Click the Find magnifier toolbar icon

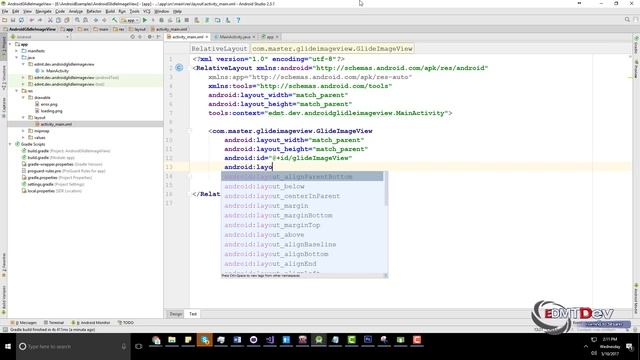point(77,20)
